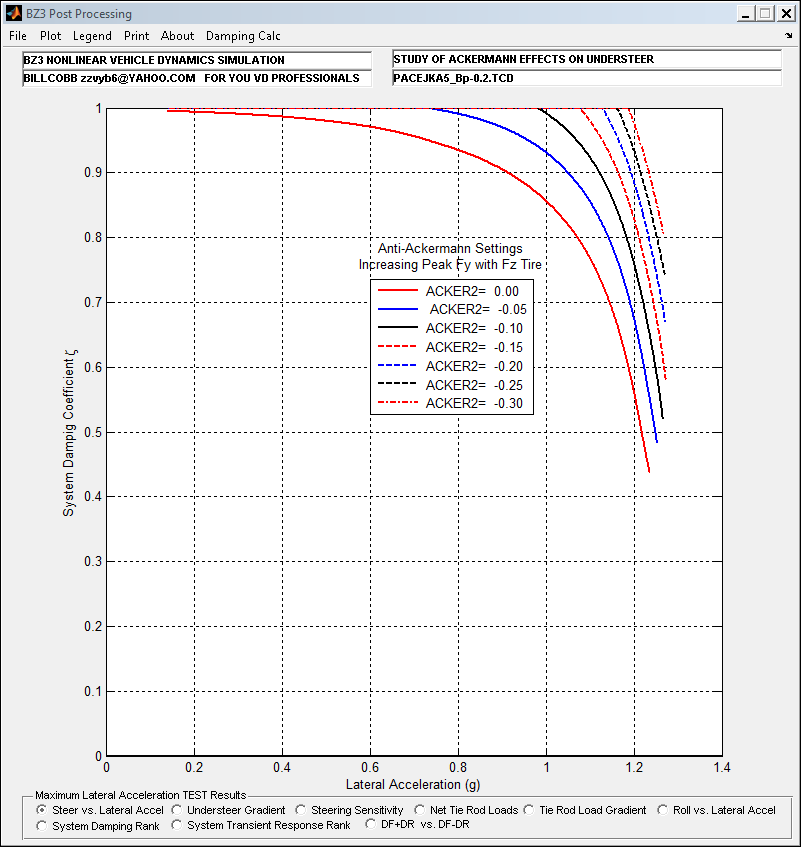
Task: Open the Plot menu
Action: pos(50,36)
